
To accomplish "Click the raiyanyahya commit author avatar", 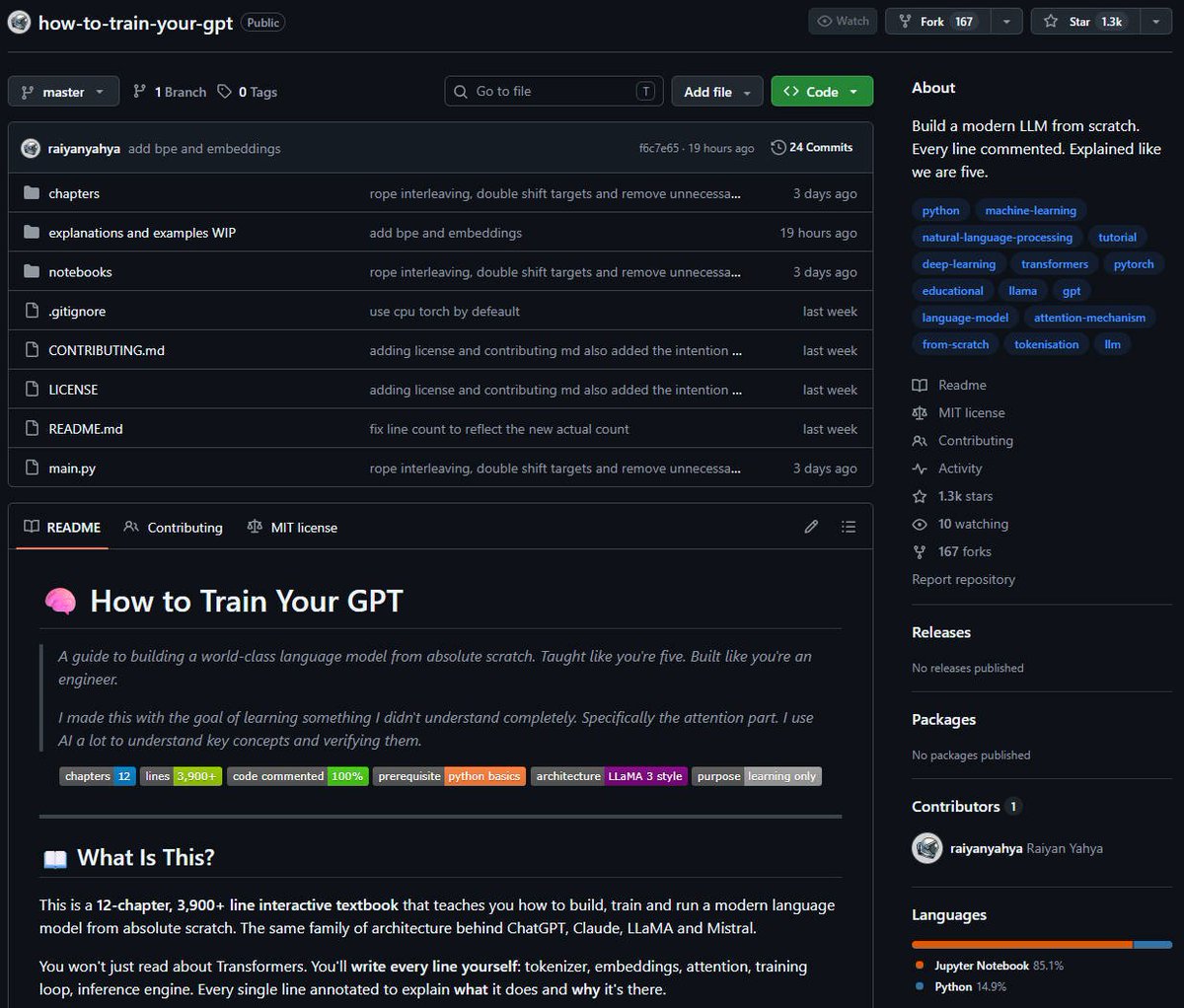I will [x=31, y=148].
